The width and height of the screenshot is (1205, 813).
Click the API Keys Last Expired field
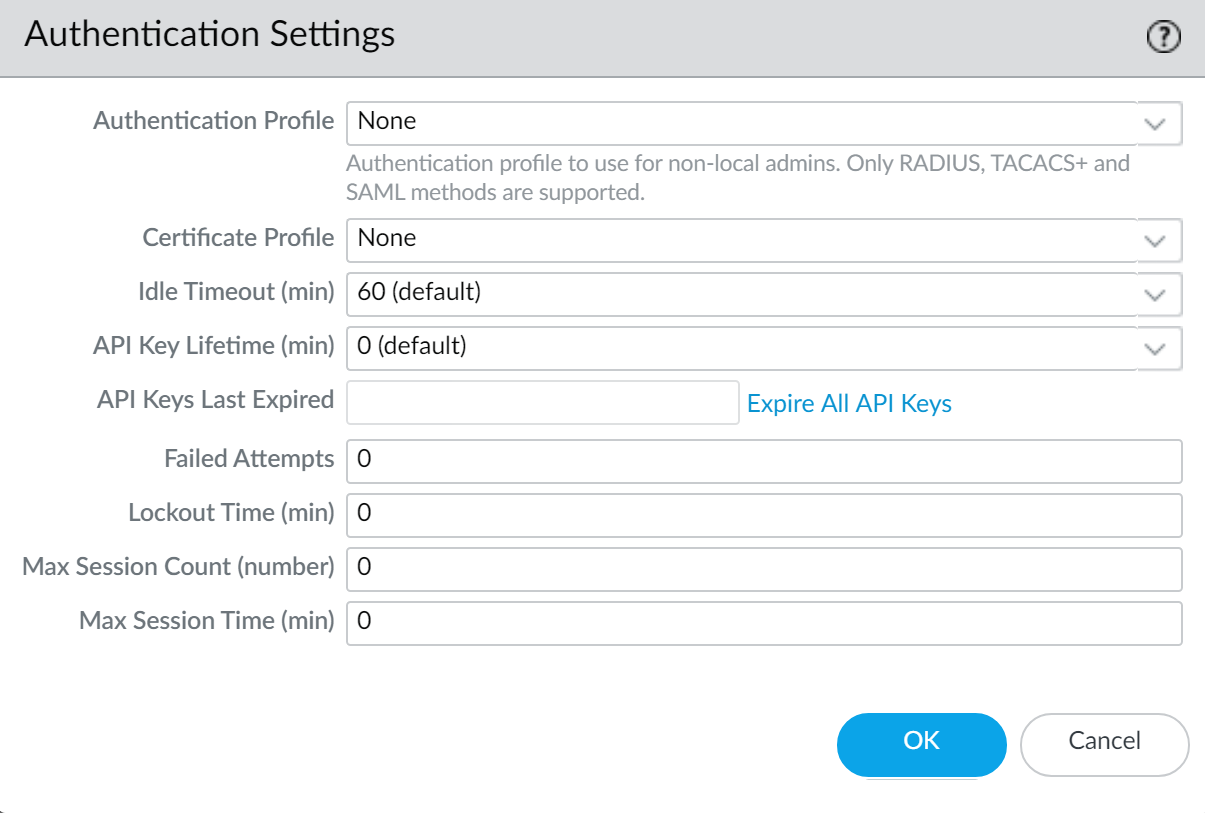point(542,403)
